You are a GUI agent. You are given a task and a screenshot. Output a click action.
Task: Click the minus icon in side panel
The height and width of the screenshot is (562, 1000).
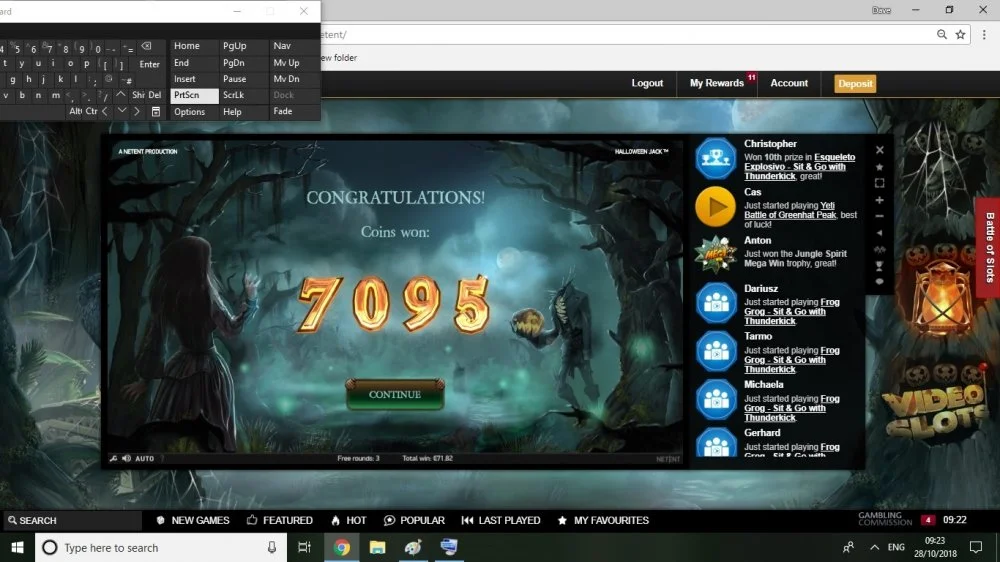point(879,216)
